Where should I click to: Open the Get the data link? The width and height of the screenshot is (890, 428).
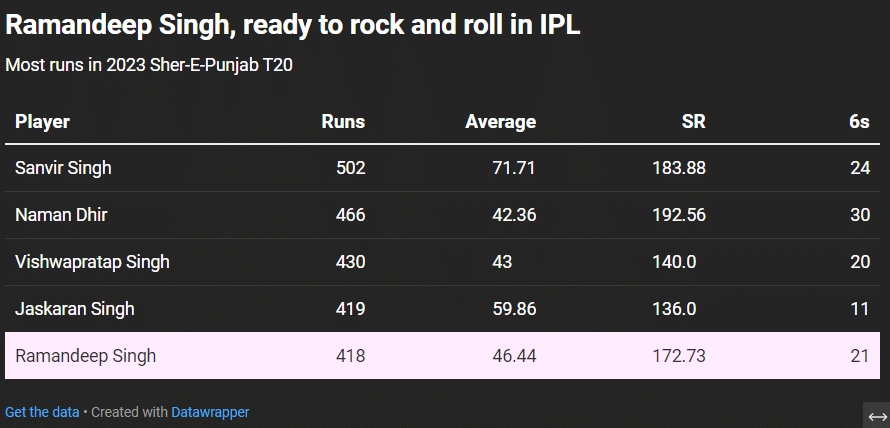click(42, 412)
